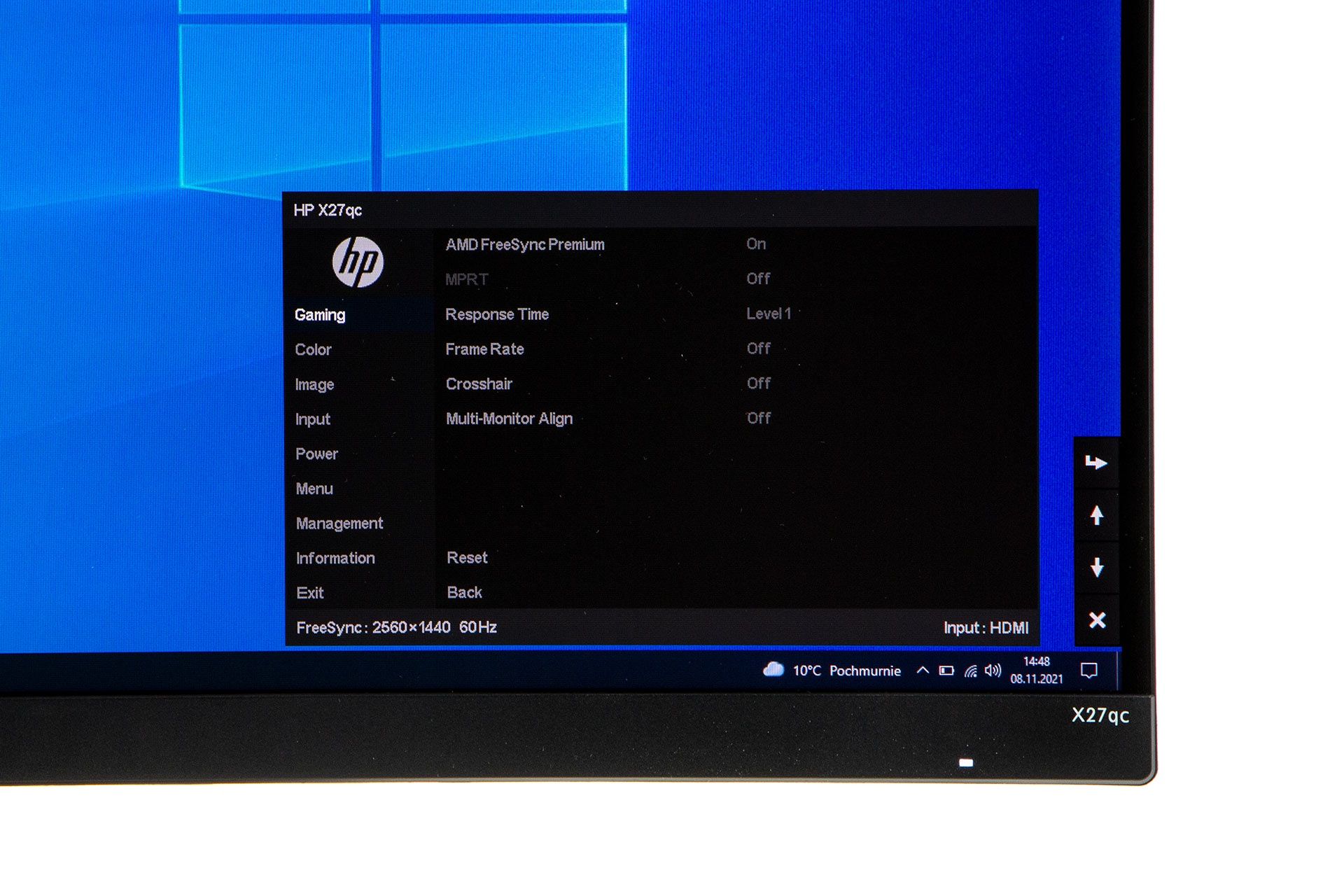
Task: Click the greyed-out MPRT option
Action: tap(467, 279)
